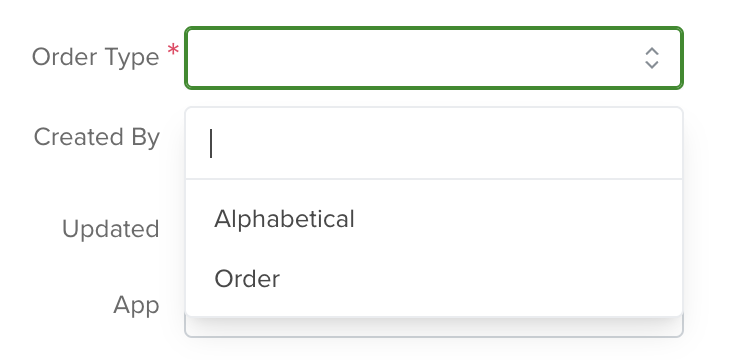
Task: Click the last list entry, Order
Action: click(434, 279)
